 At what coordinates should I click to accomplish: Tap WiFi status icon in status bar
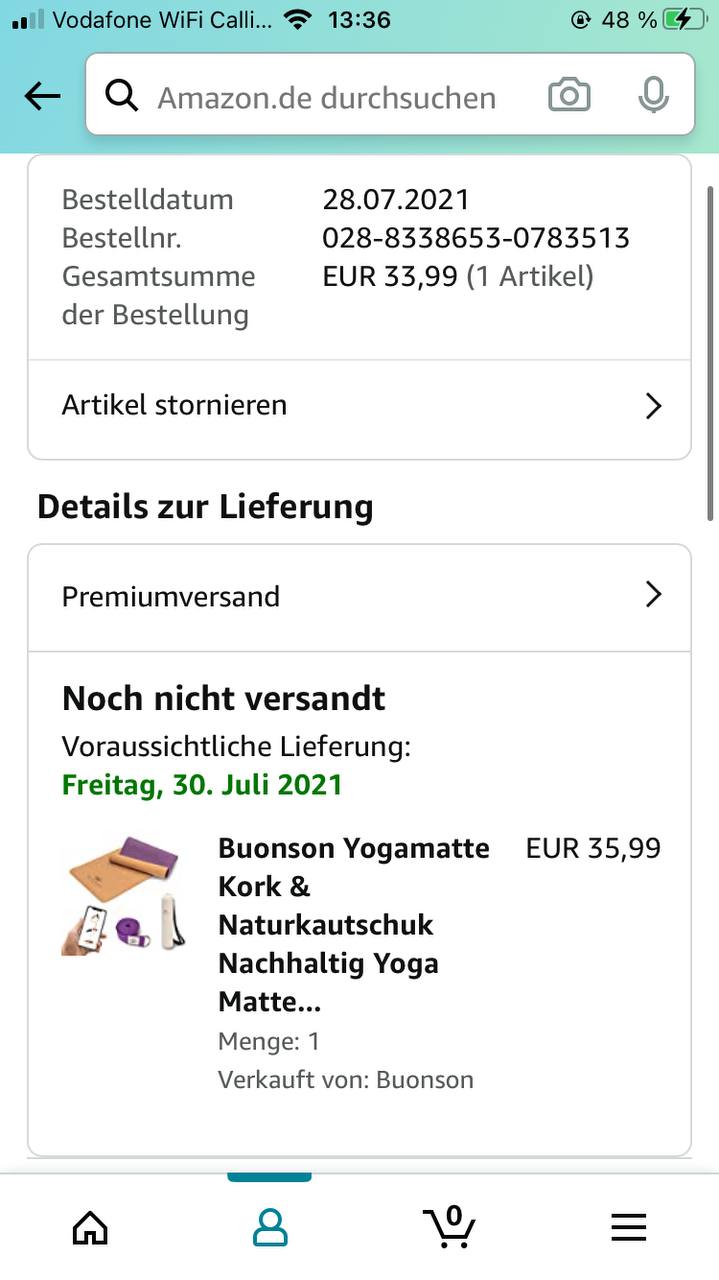[x=297, y=19]
